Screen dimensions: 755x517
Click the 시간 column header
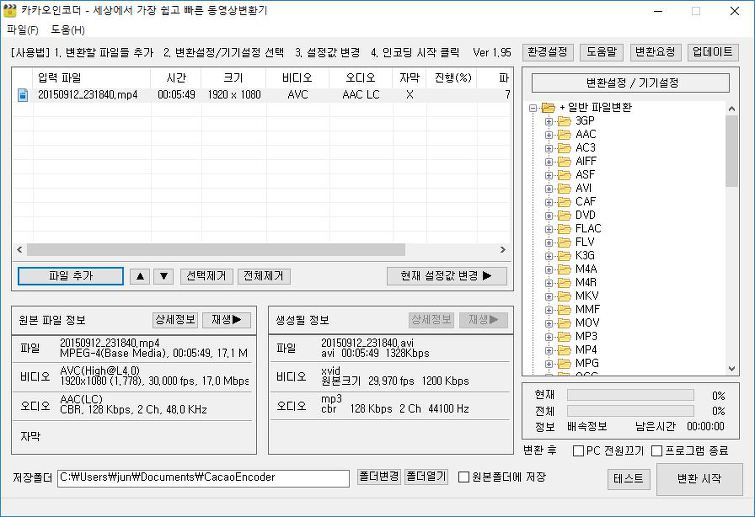click(176, 78)
